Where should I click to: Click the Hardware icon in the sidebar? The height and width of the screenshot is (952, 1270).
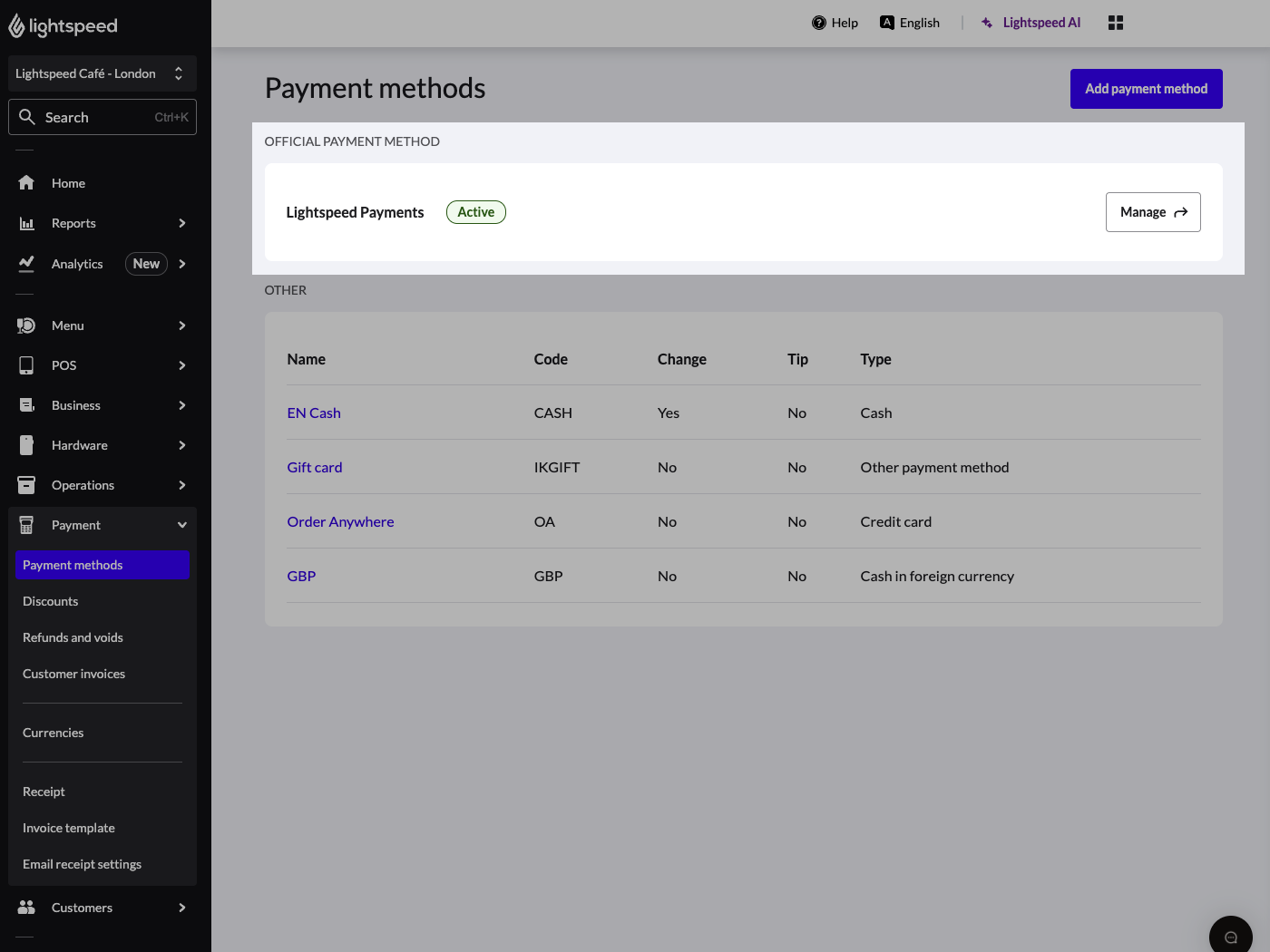[x=26, y=445]
